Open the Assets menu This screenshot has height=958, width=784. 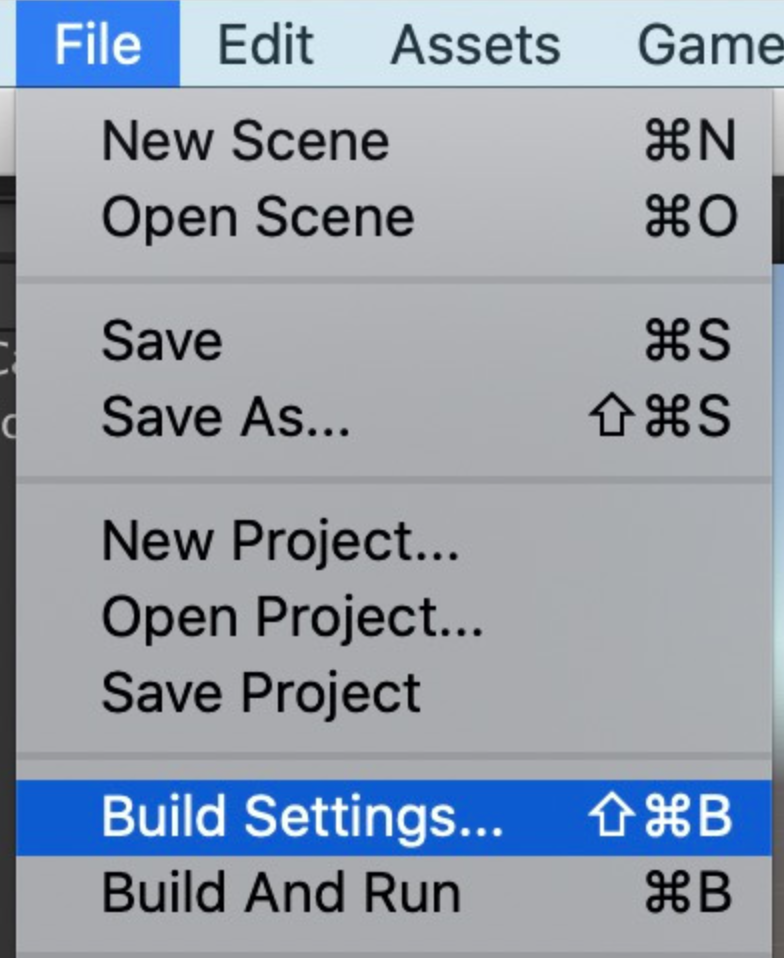[x=475, y=44]
